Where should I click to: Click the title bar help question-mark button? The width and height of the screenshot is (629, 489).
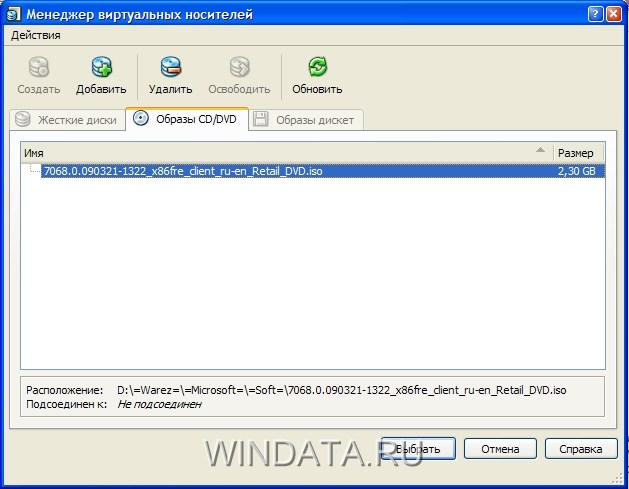click(595, 14)
